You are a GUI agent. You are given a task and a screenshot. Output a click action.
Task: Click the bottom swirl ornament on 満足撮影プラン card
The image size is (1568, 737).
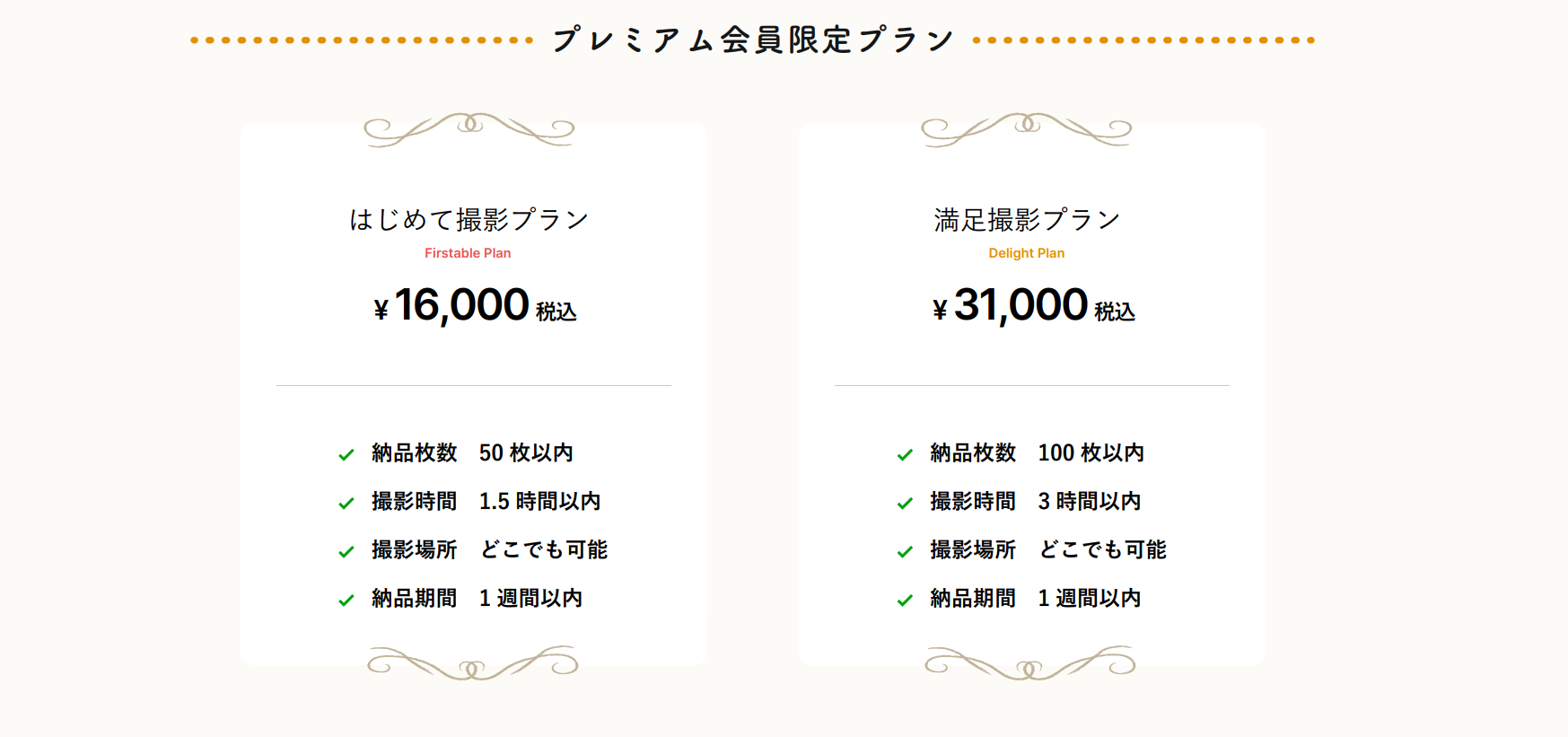tap(1030, 663)
